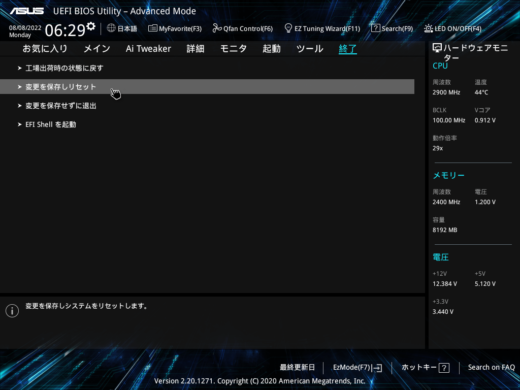Click arrow beside 工場出荷時の状態に戻す
The width and height of the screenshot is (520, 390).
tap(20, 68)
